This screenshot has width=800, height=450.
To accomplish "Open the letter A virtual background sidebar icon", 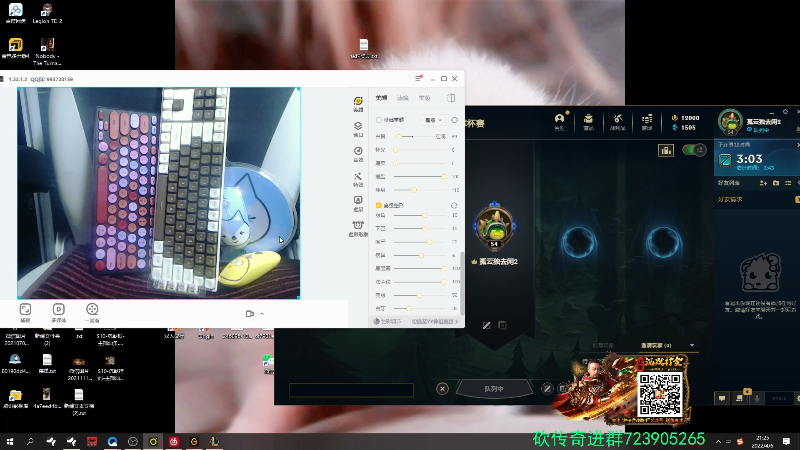I will tap(358, 204).
